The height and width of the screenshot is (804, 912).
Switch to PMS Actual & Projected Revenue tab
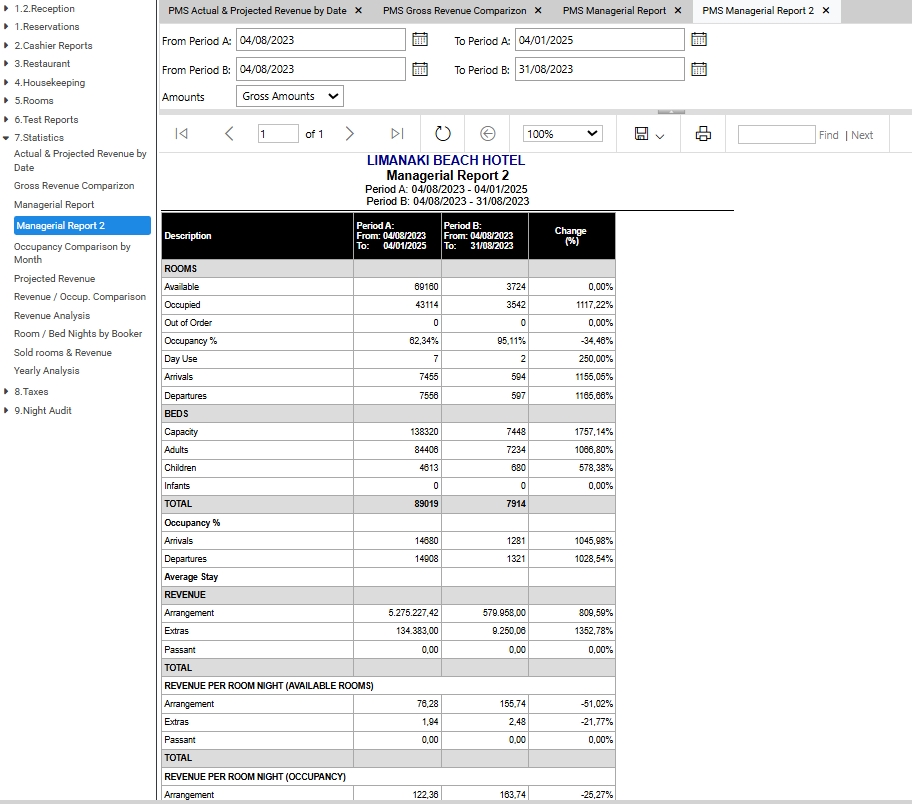[x=257, y=10]
